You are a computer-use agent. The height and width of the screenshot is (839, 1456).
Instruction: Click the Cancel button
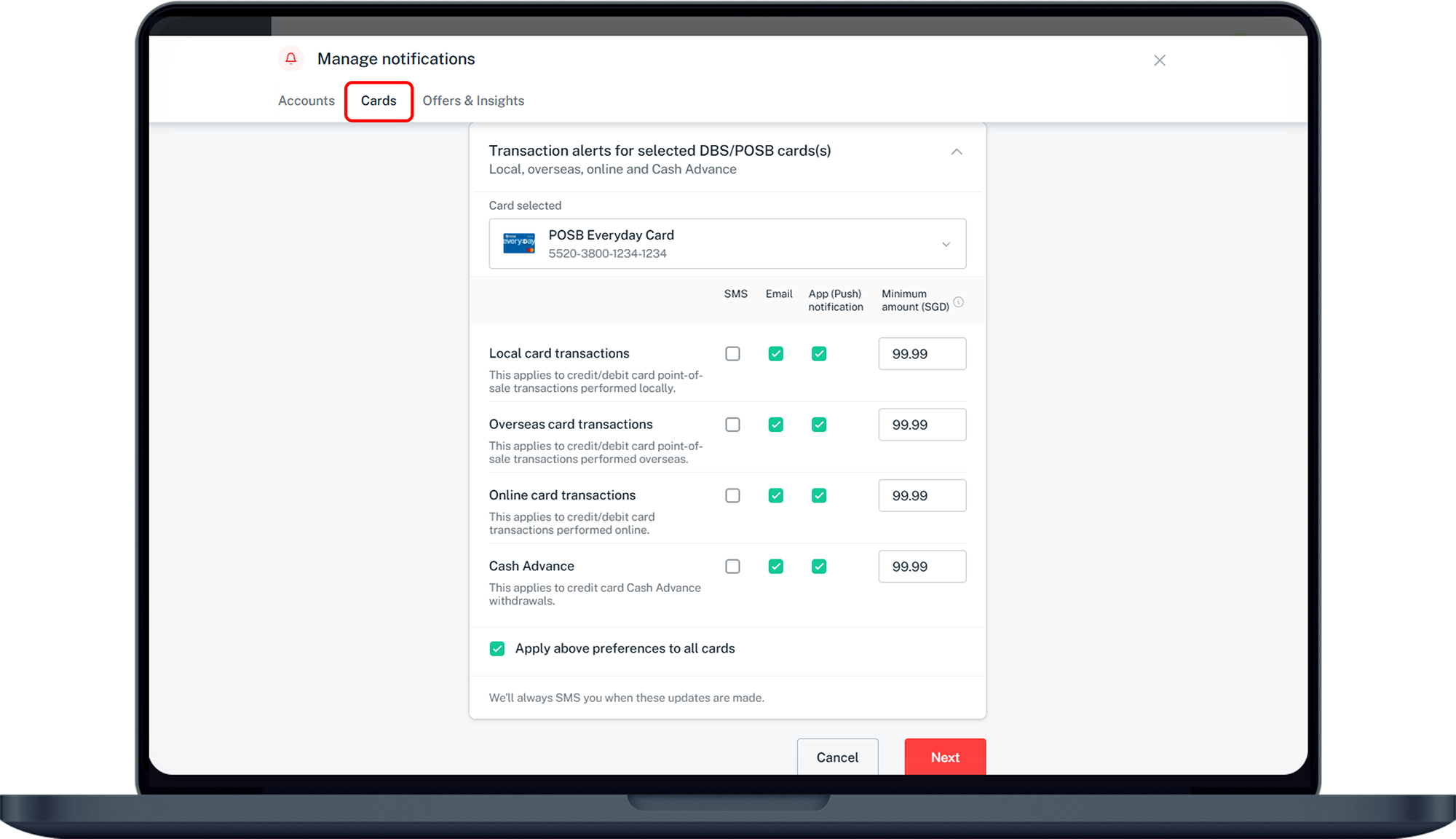837,757
